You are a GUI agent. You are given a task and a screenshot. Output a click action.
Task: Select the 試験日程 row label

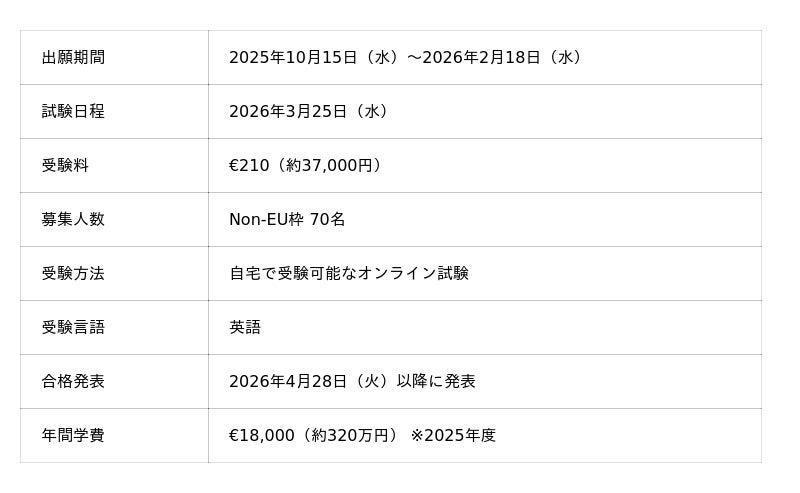[73, 111]
